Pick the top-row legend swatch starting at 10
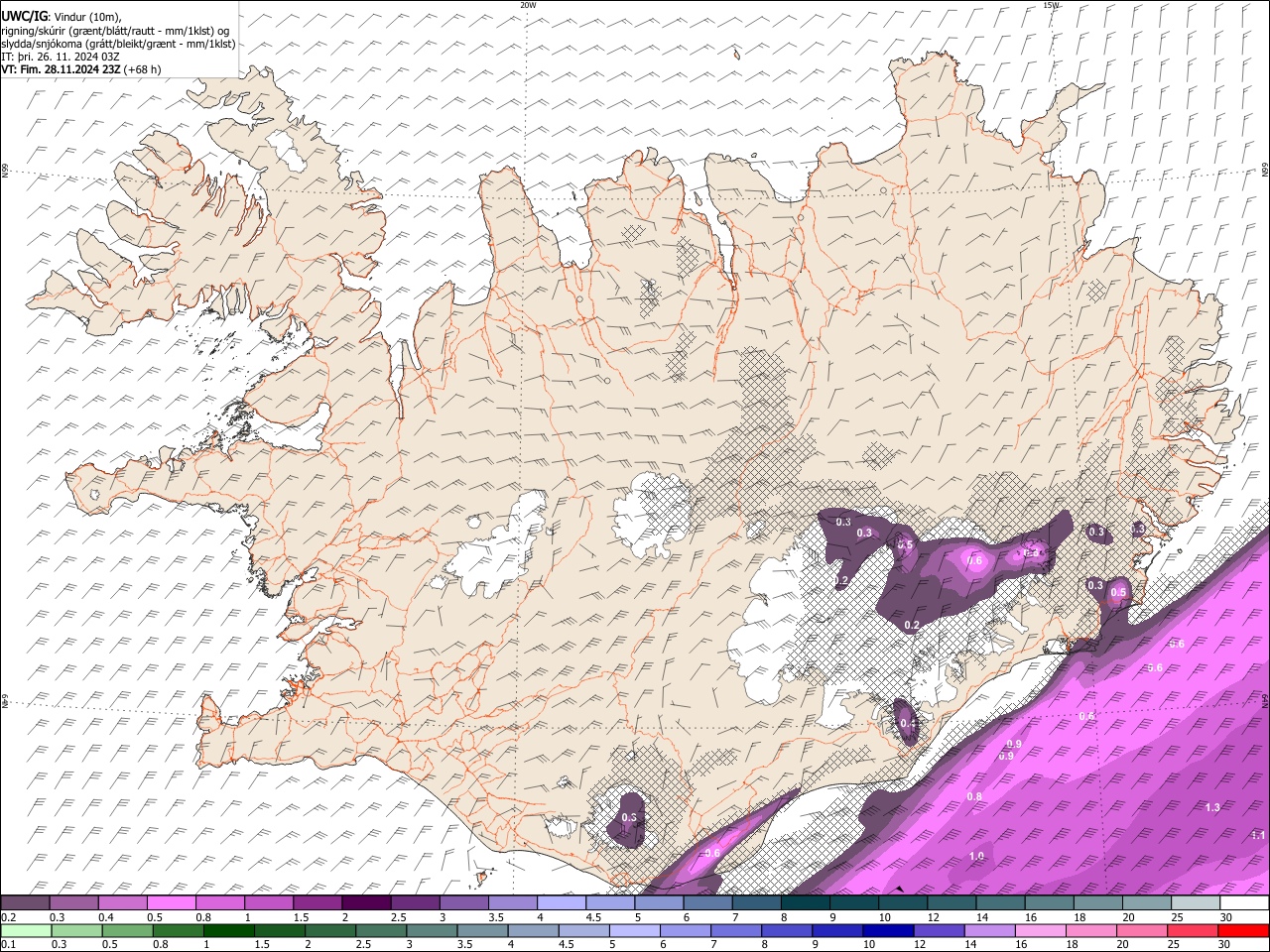This screenshot has height=952, width=1270. pyautogui.click(x=902, y=903)
